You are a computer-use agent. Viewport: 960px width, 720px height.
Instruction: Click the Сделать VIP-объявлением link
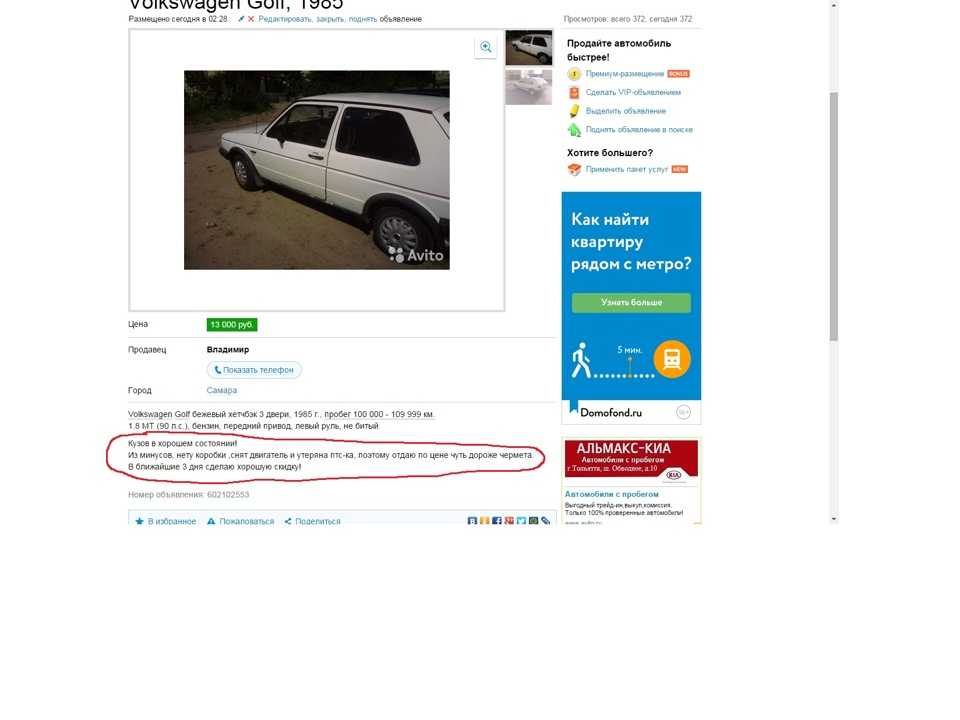click(x=633, y=92)
